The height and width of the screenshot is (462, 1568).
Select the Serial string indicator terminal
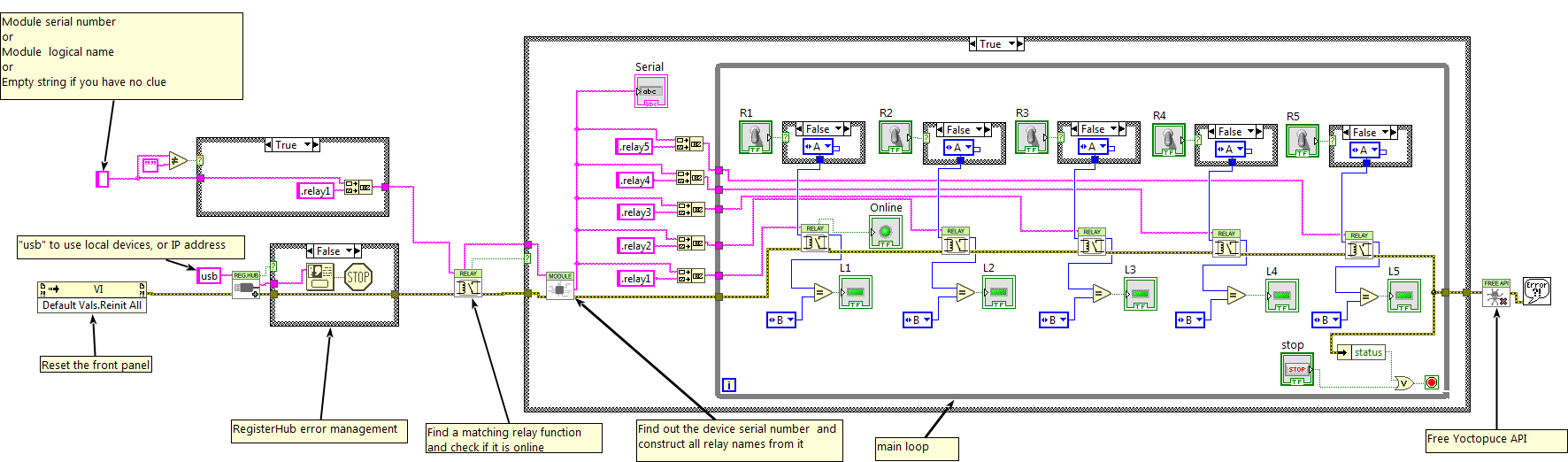pyautogui.click(x=650, y=91)
